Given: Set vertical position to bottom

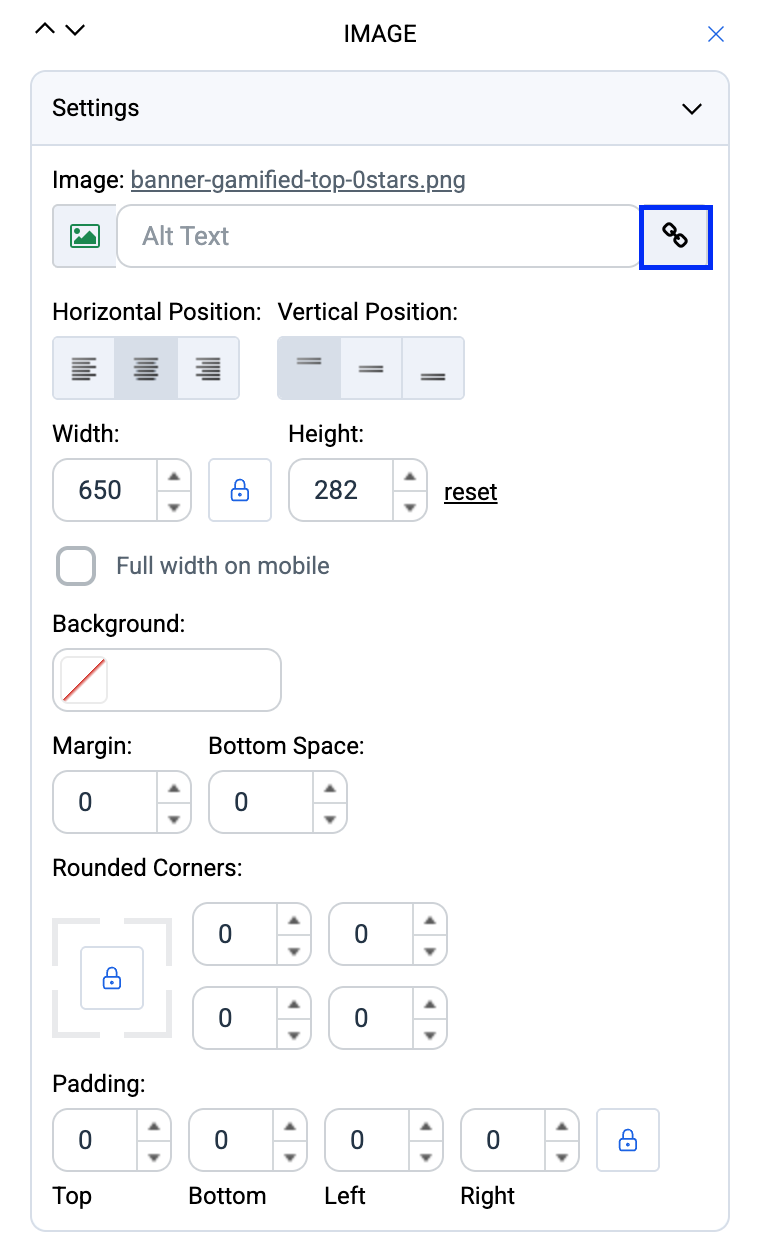Looking at the screenshot, I should (x=433, y=368).
